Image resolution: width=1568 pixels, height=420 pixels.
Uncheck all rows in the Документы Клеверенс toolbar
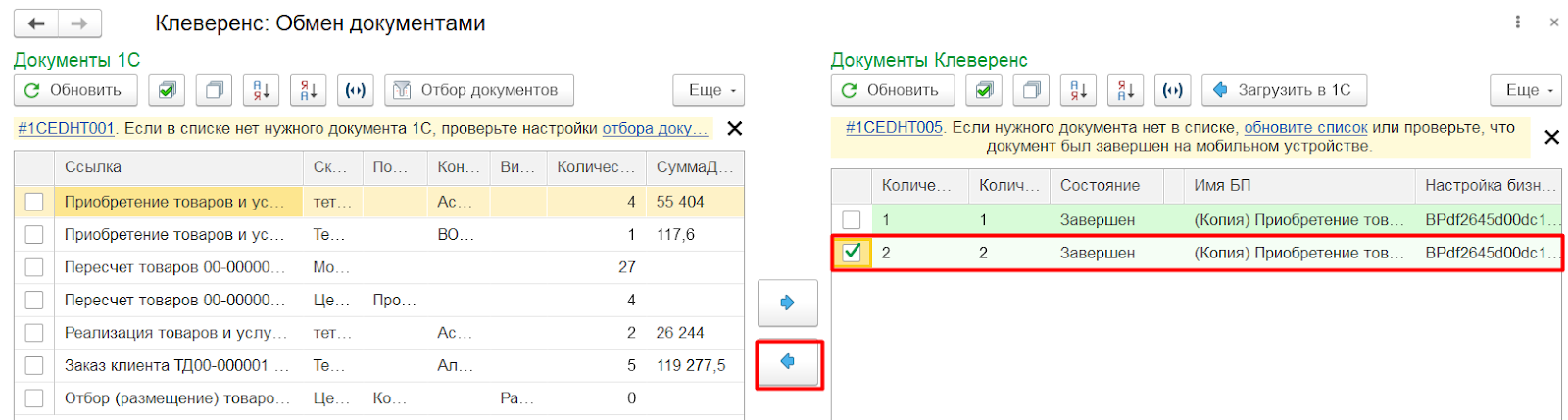[x=1031, y=90]
